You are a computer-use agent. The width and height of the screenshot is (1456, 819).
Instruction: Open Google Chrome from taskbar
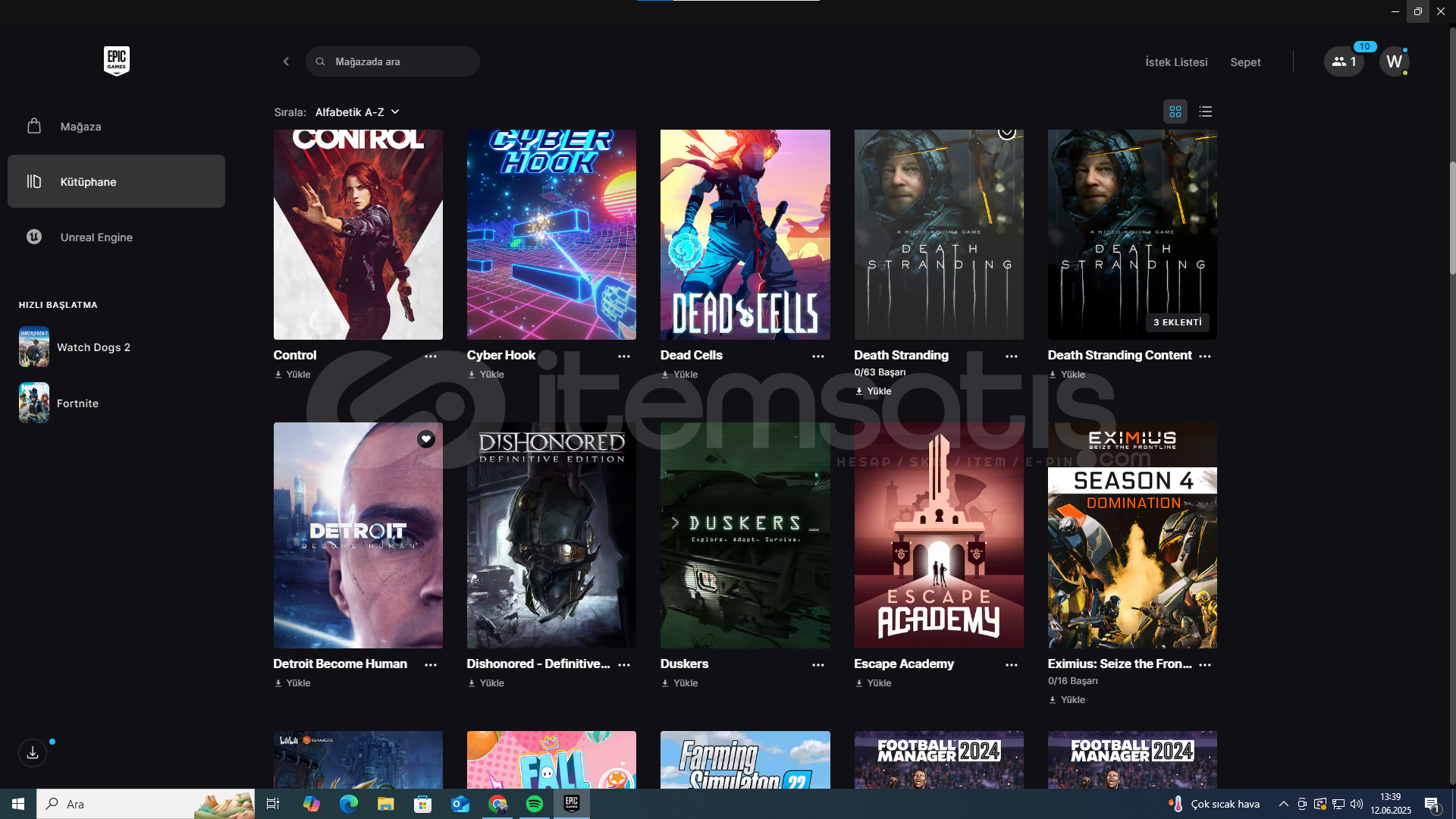pos(497,804)
